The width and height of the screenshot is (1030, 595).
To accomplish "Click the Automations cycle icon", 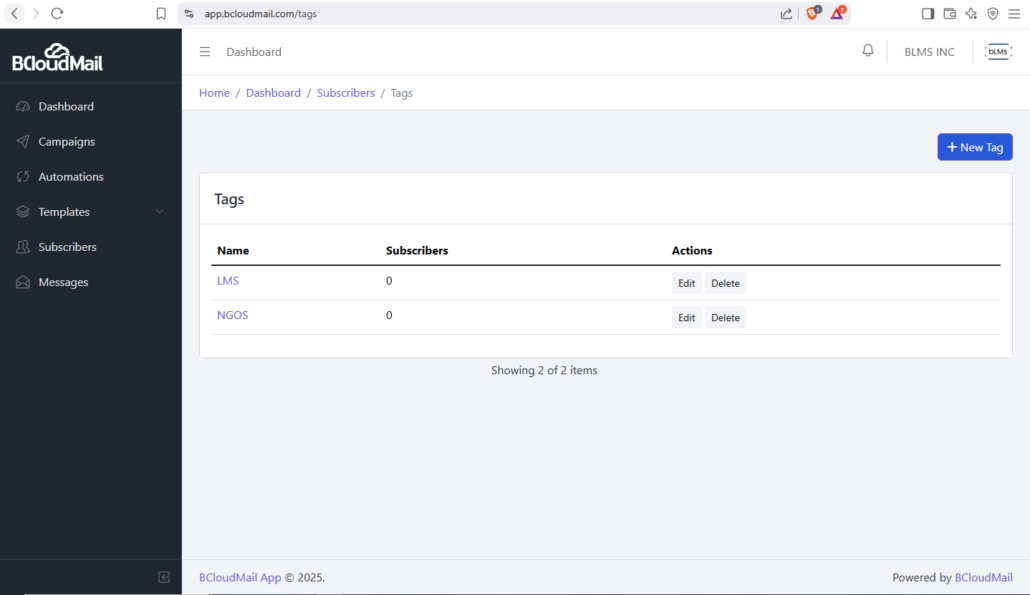I will pos(23,177).
